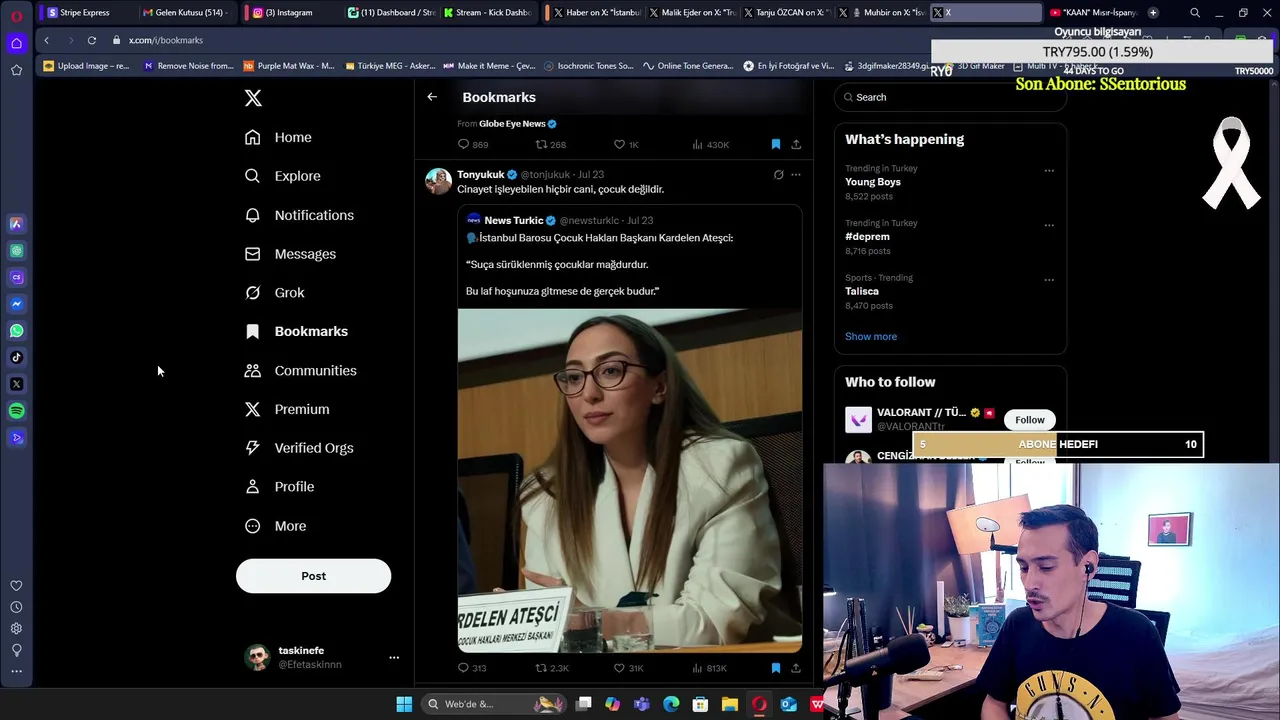This screenshot has height=720, width=1280.
Task: Open the three-dot menu on Tonyukuk post
Action: click(796, 175)
